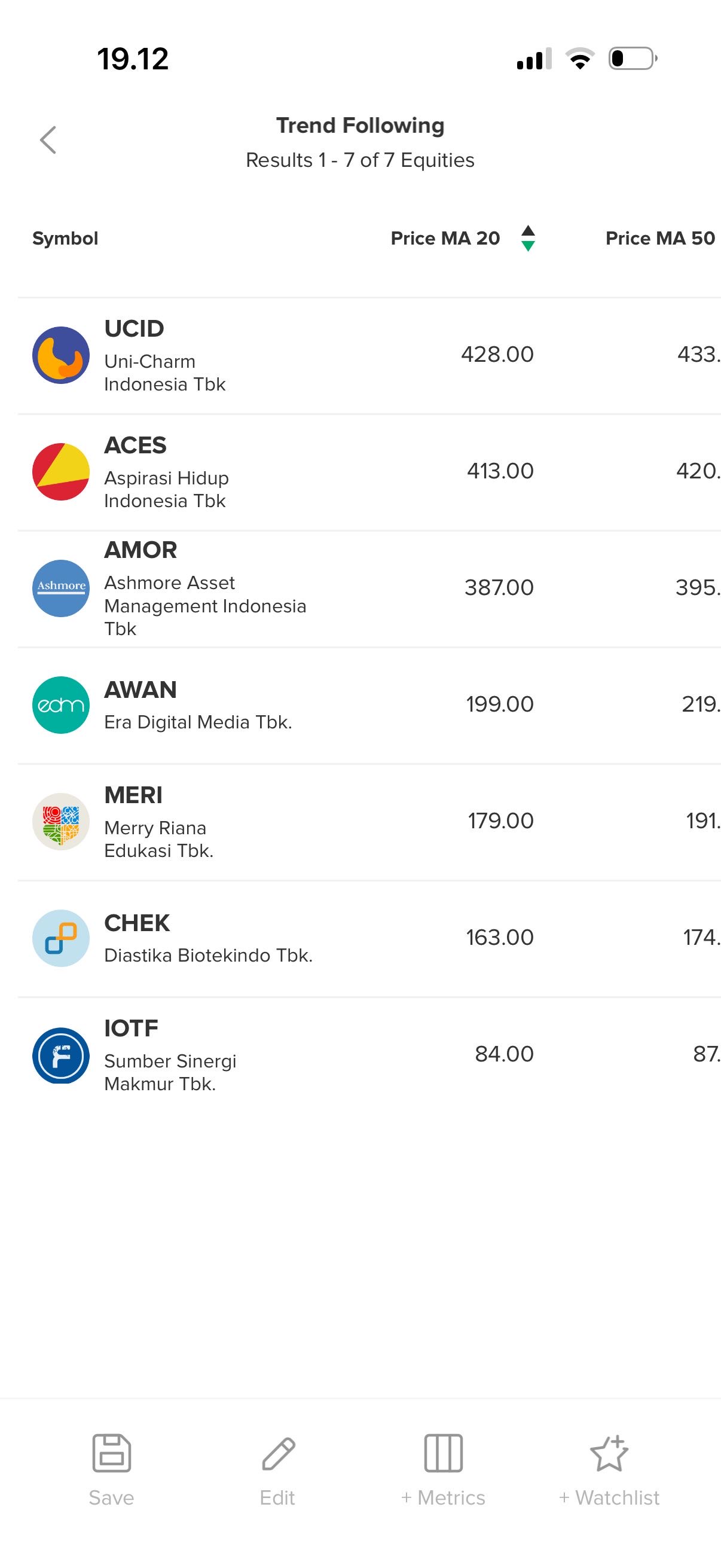Tap the Save floppy disk icon
Screen dimensions: 721x1568
(111, 1453)
